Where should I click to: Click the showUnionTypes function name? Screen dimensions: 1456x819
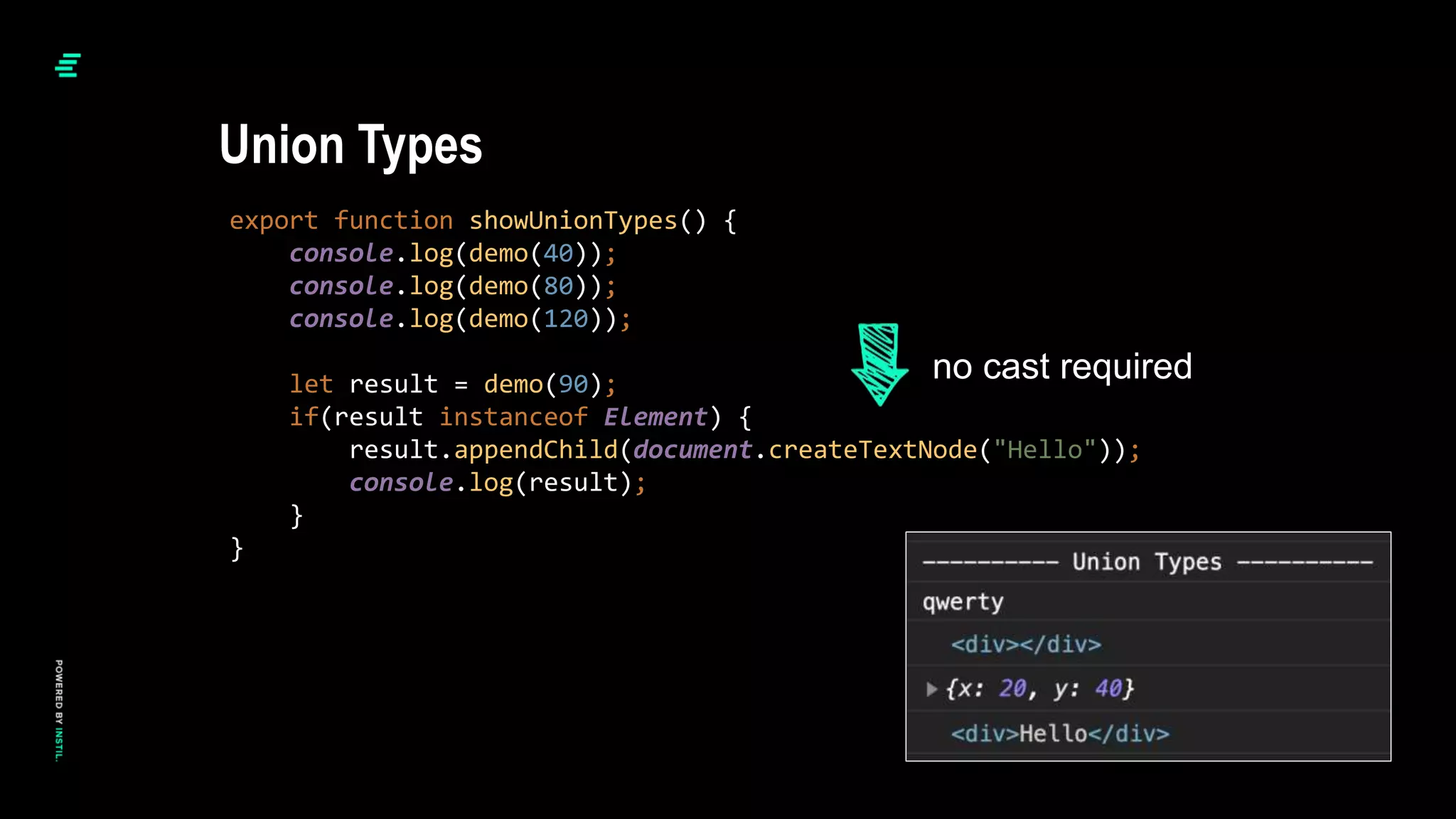[572, 221]
